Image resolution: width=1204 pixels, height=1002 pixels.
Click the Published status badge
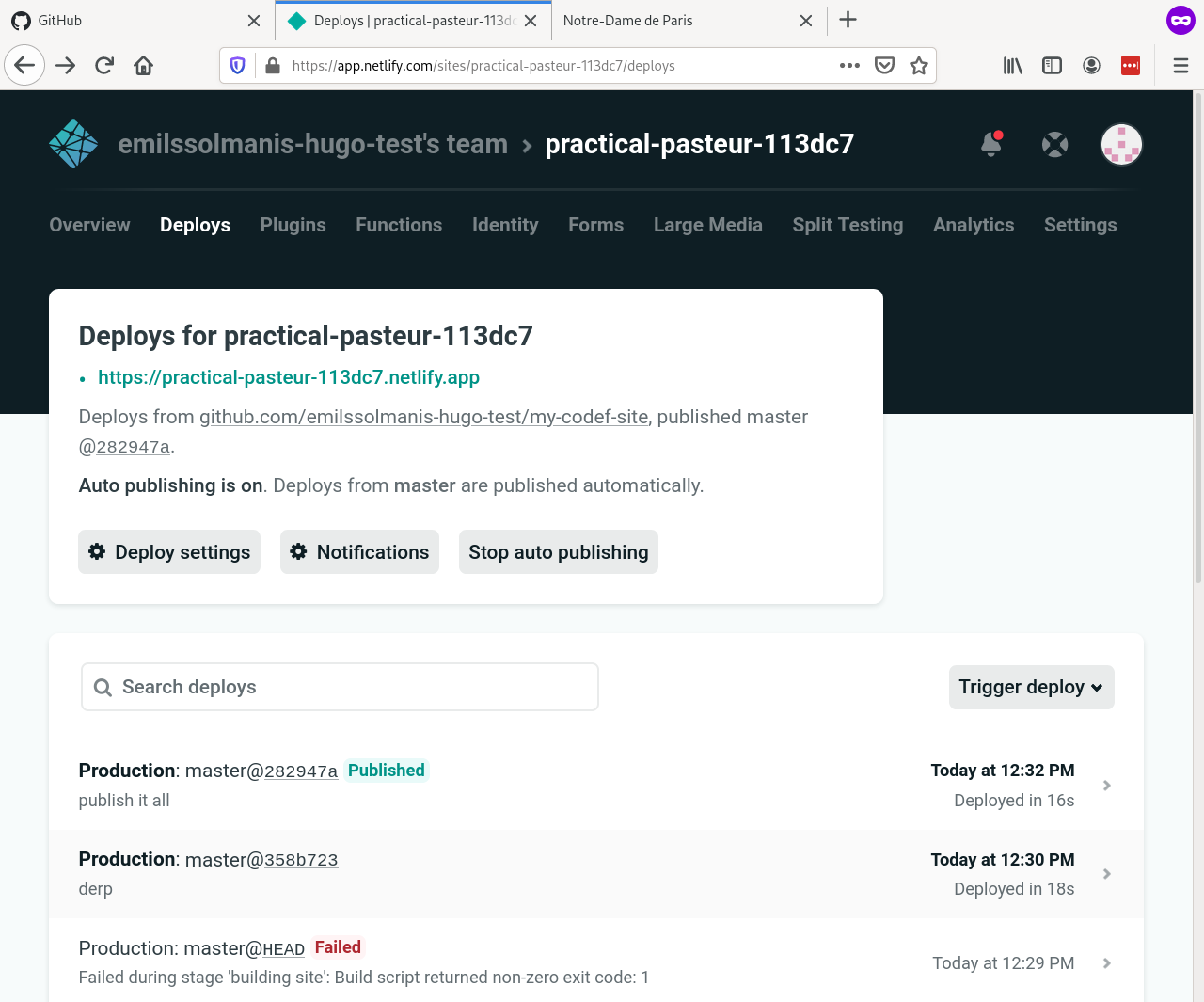tap(387, 771)
